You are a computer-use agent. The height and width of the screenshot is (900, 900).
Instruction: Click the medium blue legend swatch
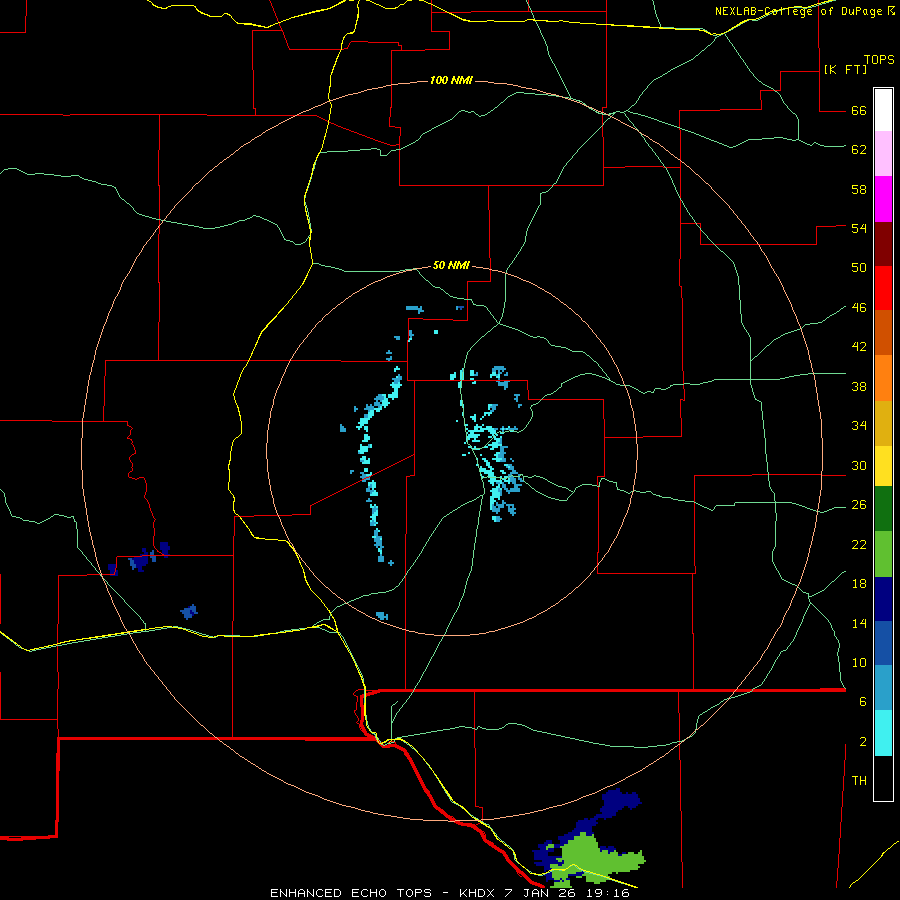[x=883, y=643]
